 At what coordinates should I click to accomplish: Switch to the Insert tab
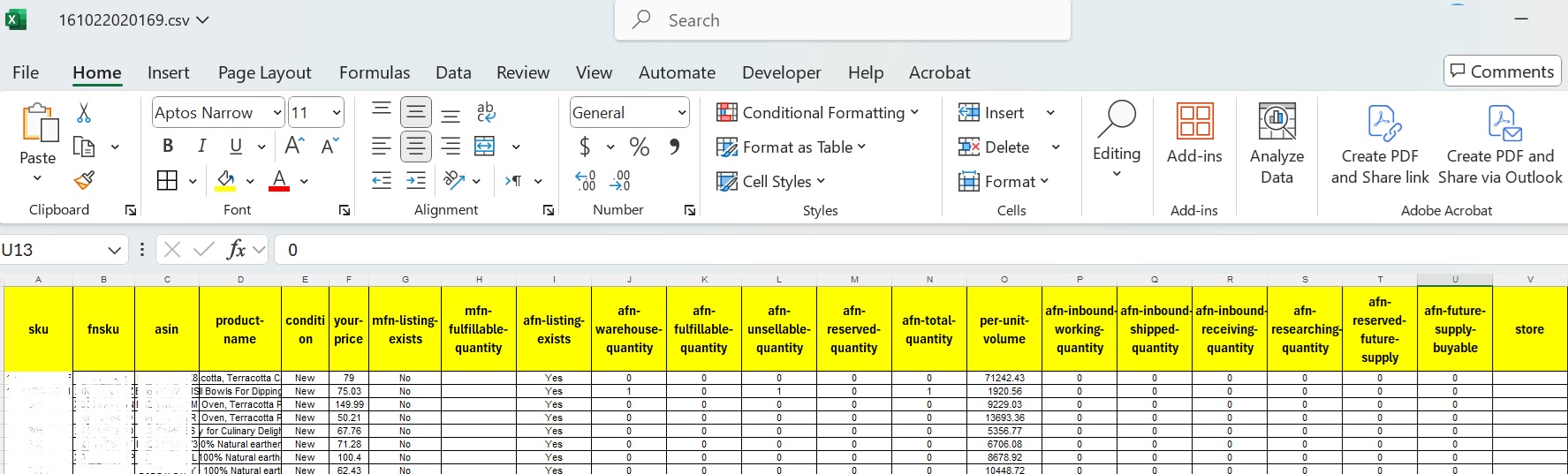point(168,72)
